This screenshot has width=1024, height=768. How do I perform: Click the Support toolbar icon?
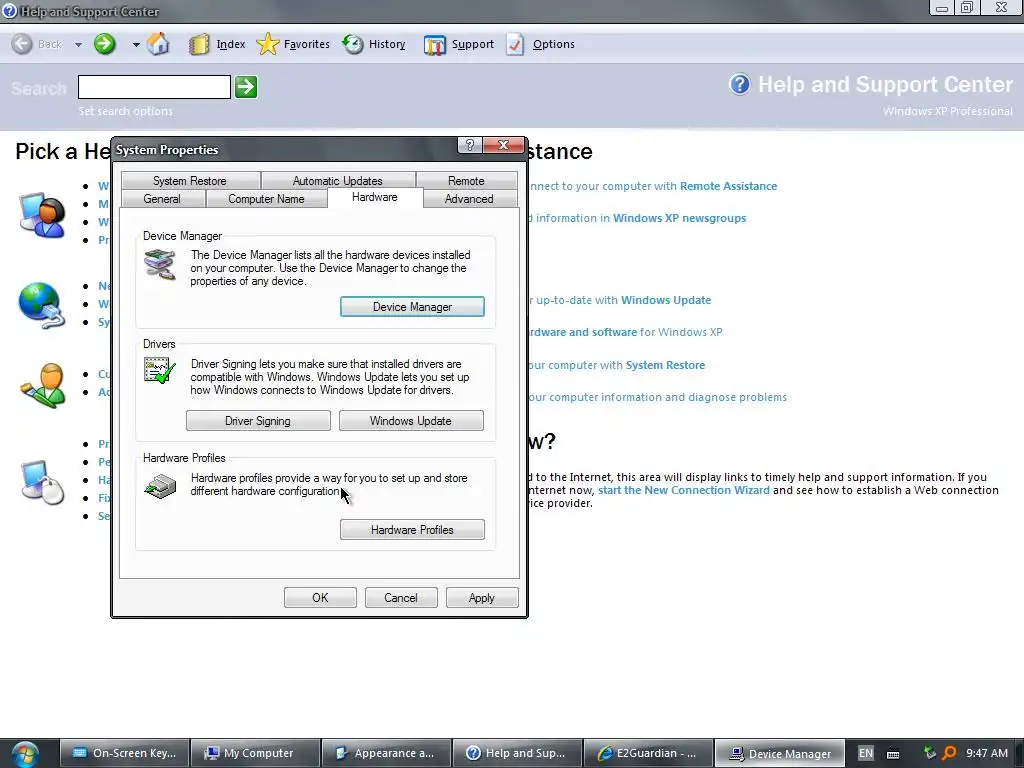pyautogui.click(x=434, y=44)
